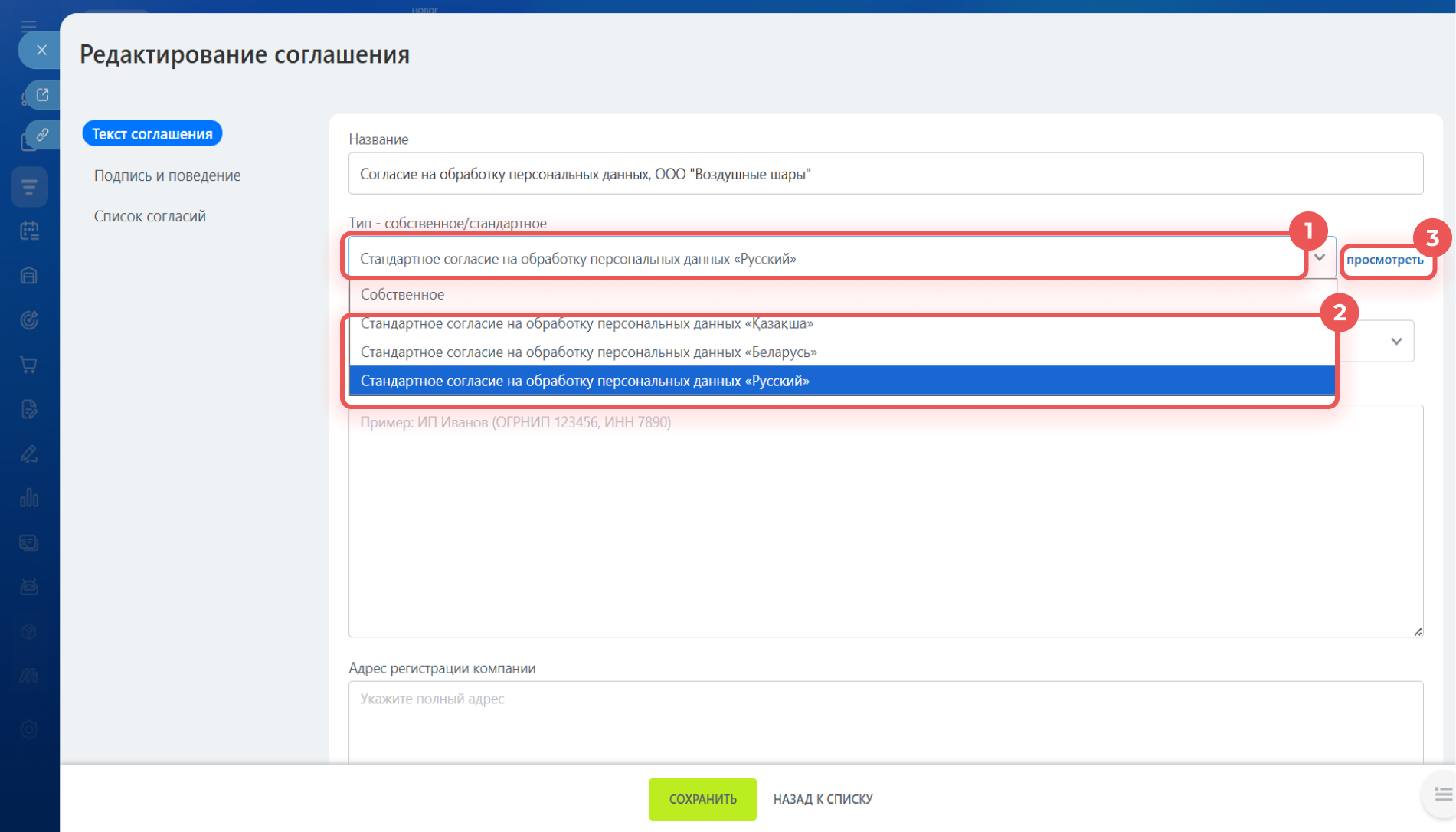Click the просмотреть link
Viewport: 1456px width, 832px height.
coord(1385,260)
